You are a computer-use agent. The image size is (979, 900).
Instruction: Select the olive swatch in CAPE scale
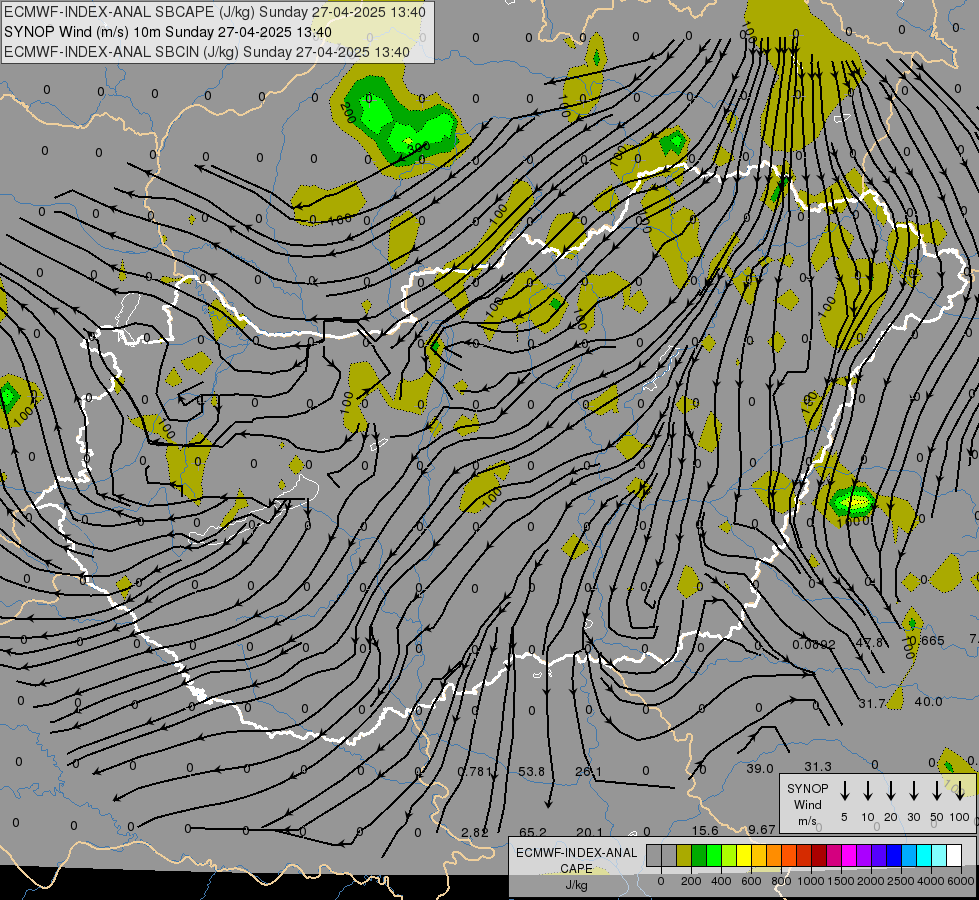pos(684,855)
